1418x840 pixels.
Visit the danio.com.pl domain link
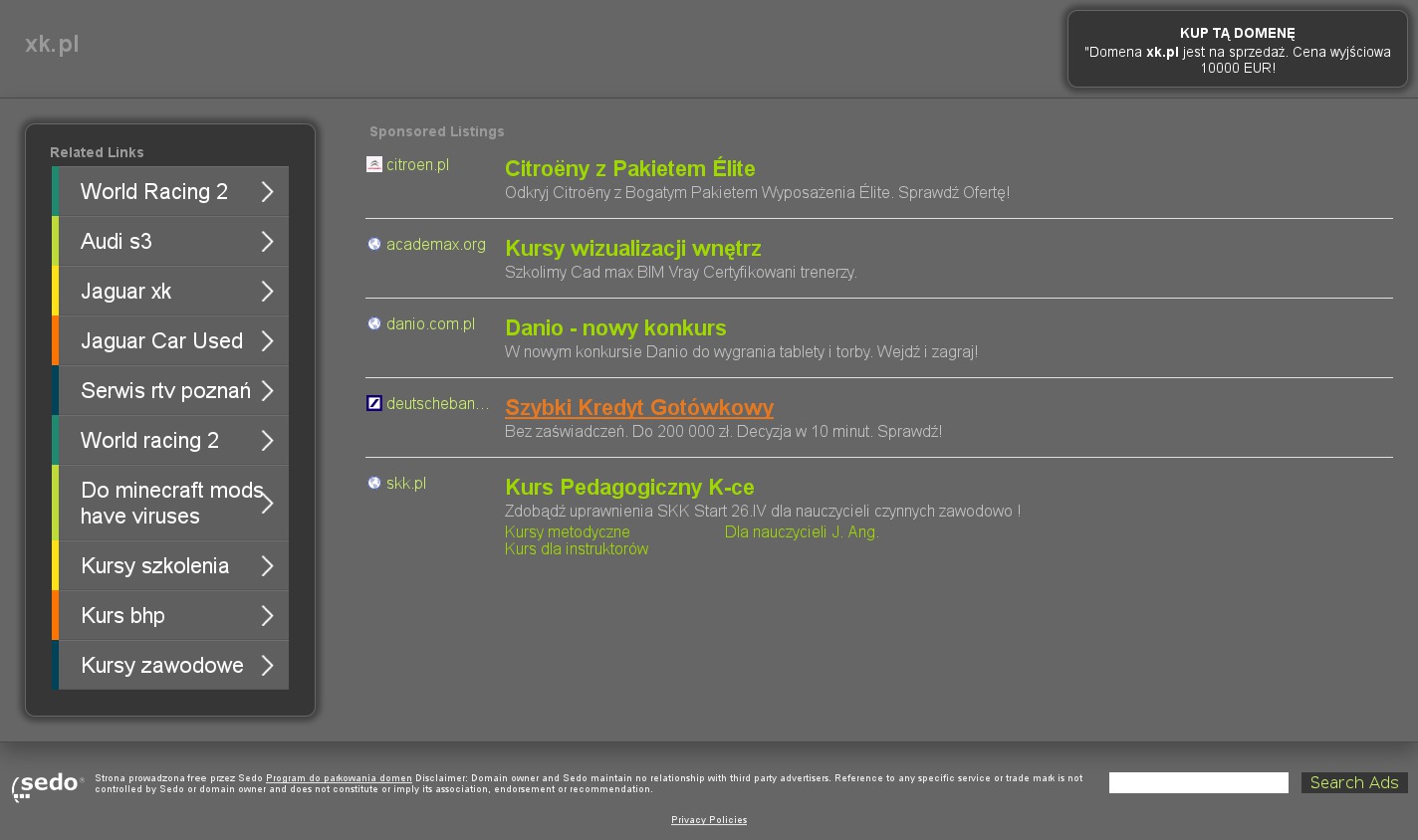pos(430,324)
